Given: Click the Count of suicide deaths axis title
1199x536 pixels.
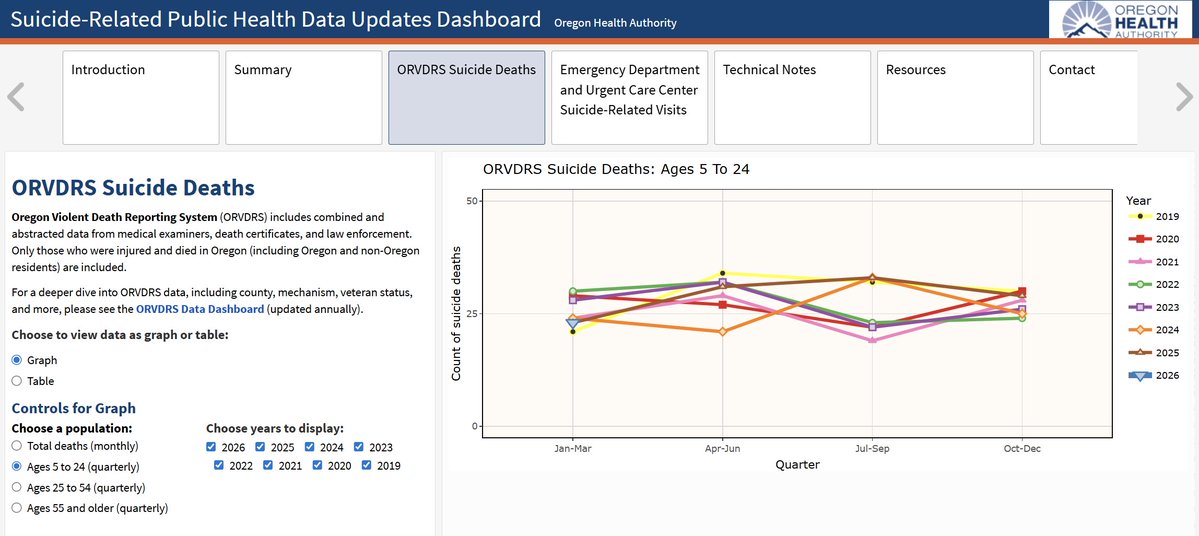Looking at the screenshot, I should click(457, 313).
